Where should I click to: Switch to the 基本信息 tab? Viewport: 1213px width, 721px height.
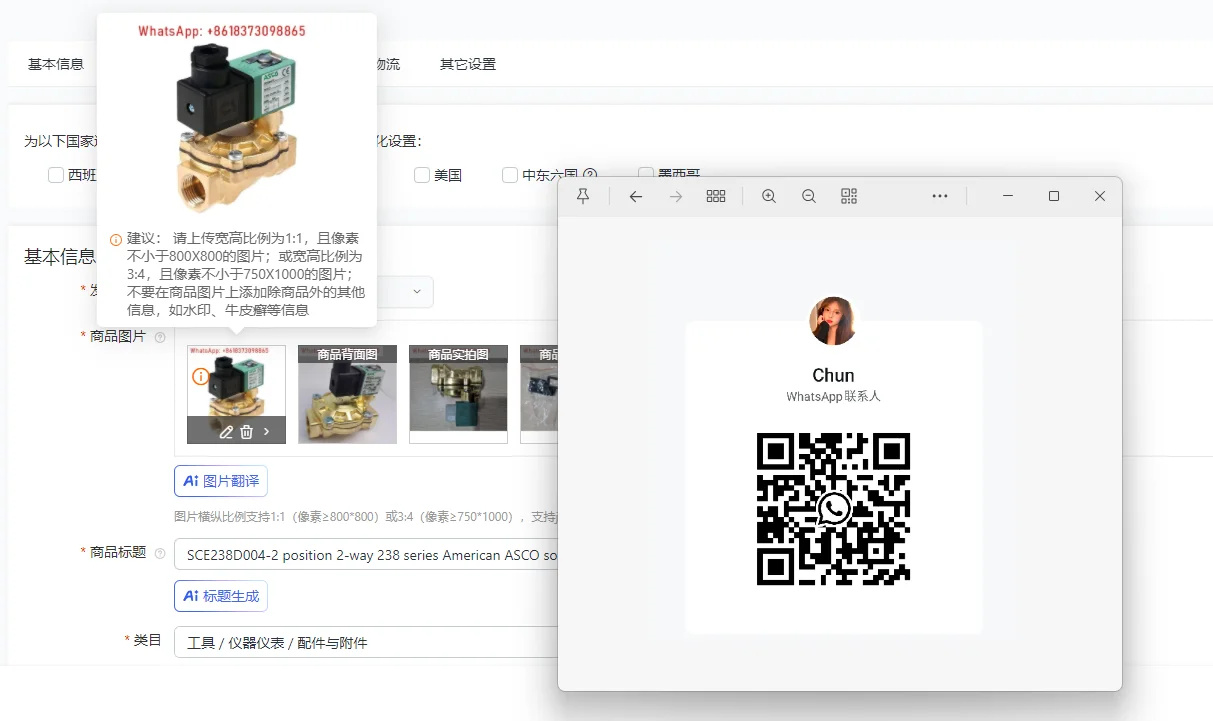click(56, 64)
